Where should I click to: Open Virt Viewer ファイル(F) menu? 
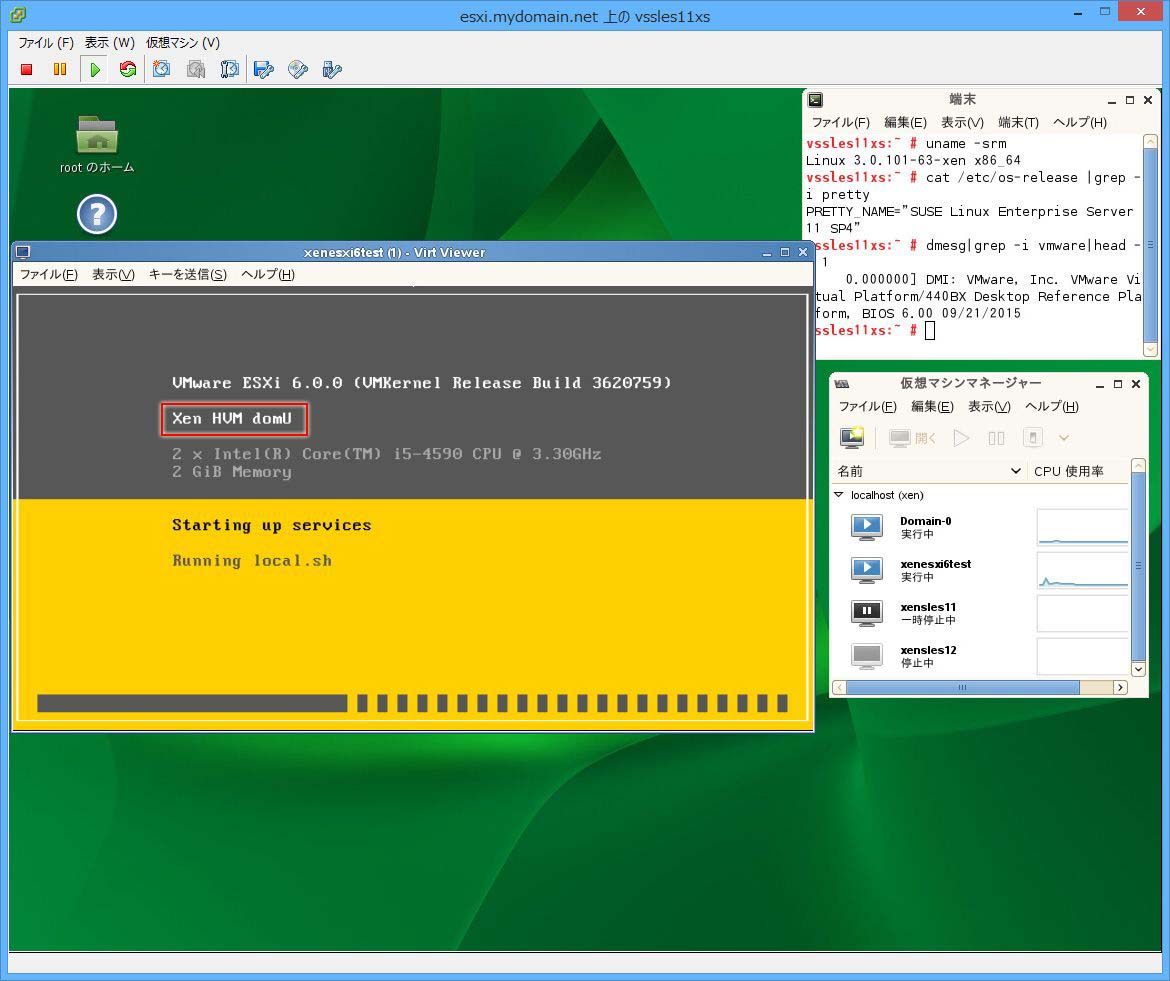[49, 275]
